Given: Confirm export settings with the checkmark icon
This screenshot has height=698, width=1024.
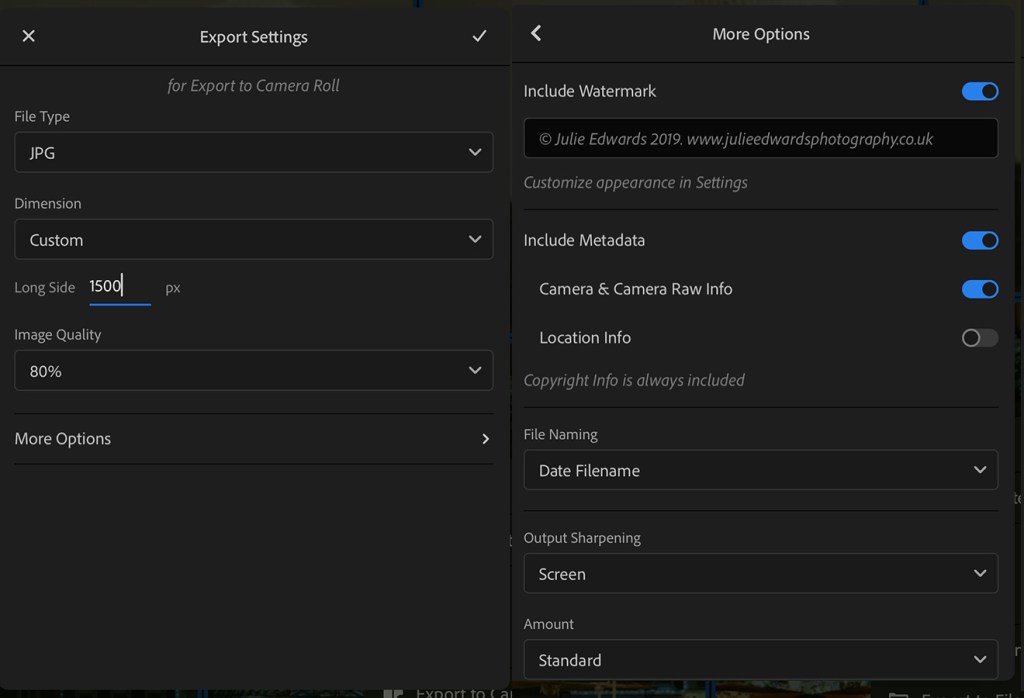Looking at the screenshot, I should pyautogui.click(x=479, y=36).
